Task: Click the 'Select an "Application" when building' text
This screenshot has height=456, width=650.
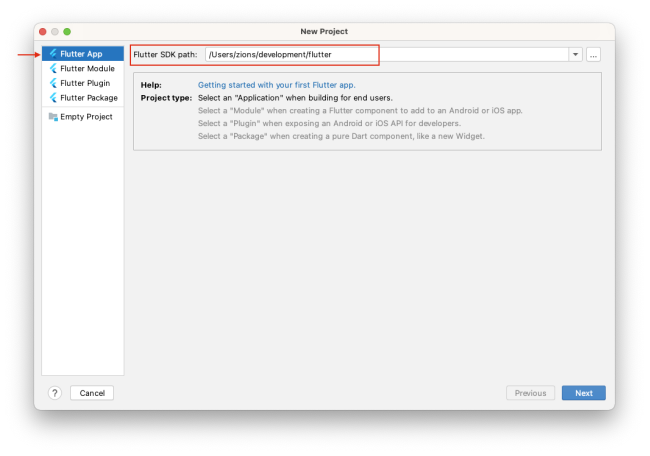Action: 295,98
